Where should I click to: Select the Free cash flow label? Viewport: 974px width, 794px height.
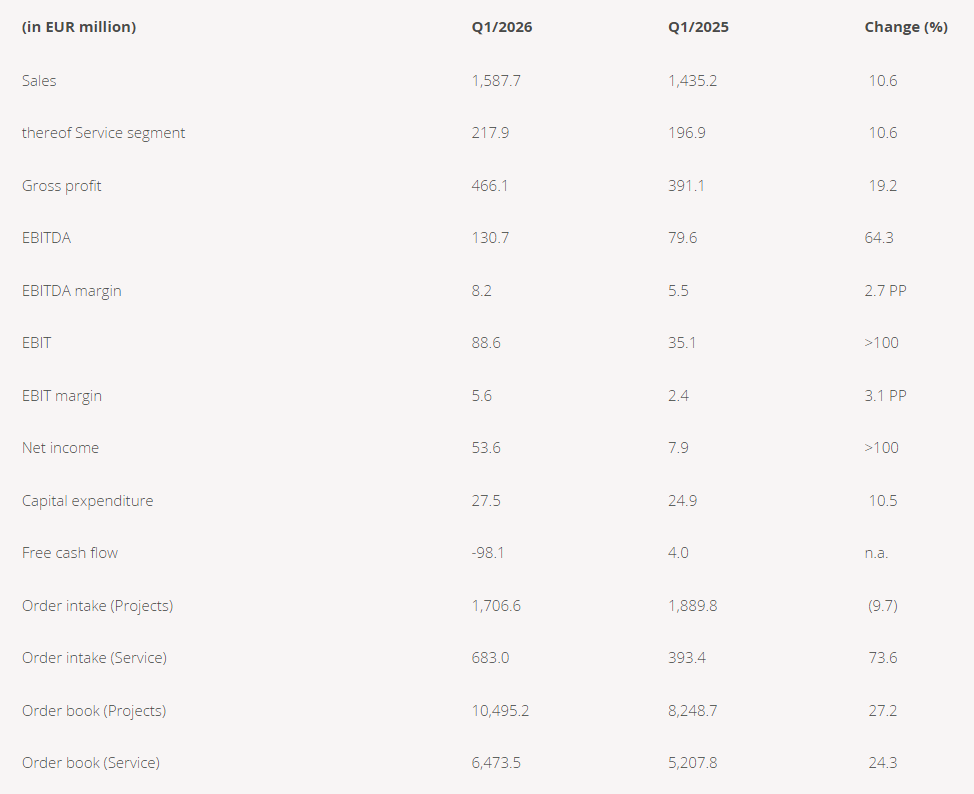pyautogui.click(x=70, y=553)
